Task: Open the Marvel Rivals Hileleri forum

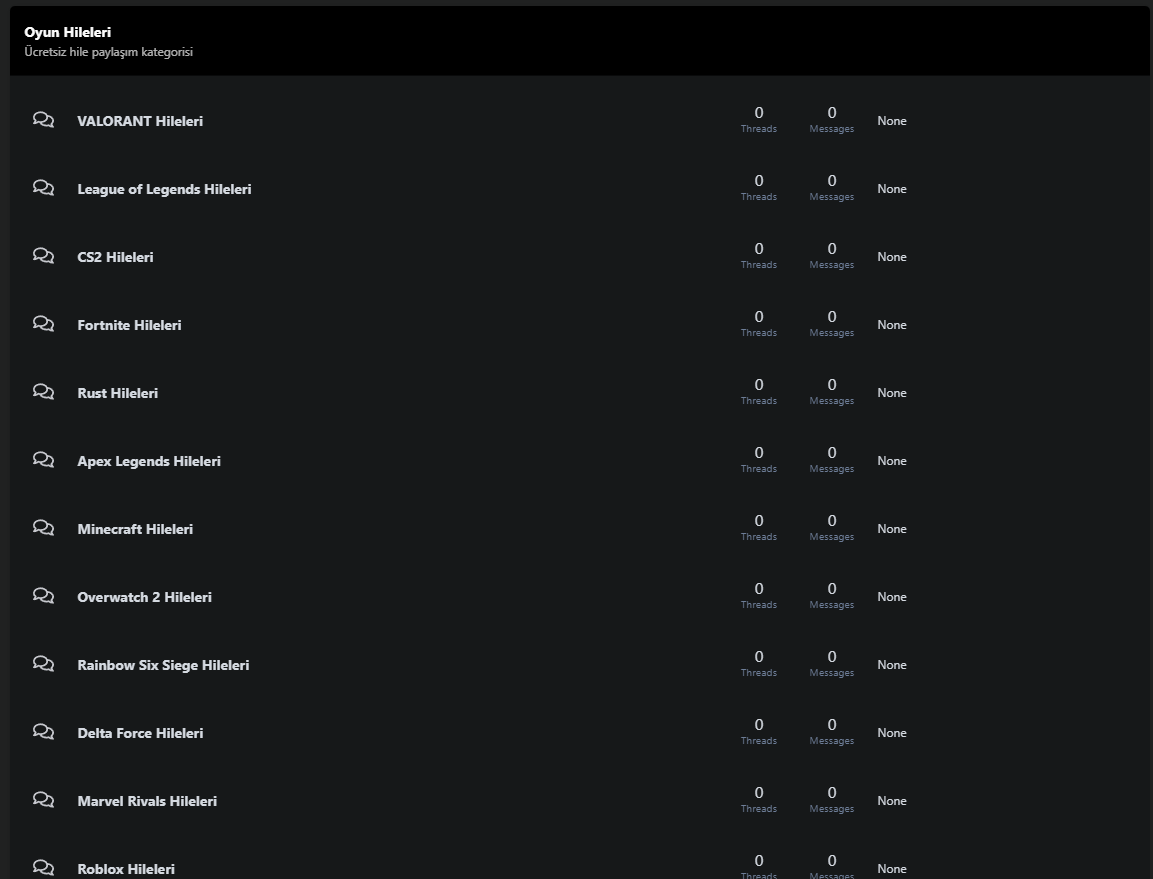Action: 147,802
